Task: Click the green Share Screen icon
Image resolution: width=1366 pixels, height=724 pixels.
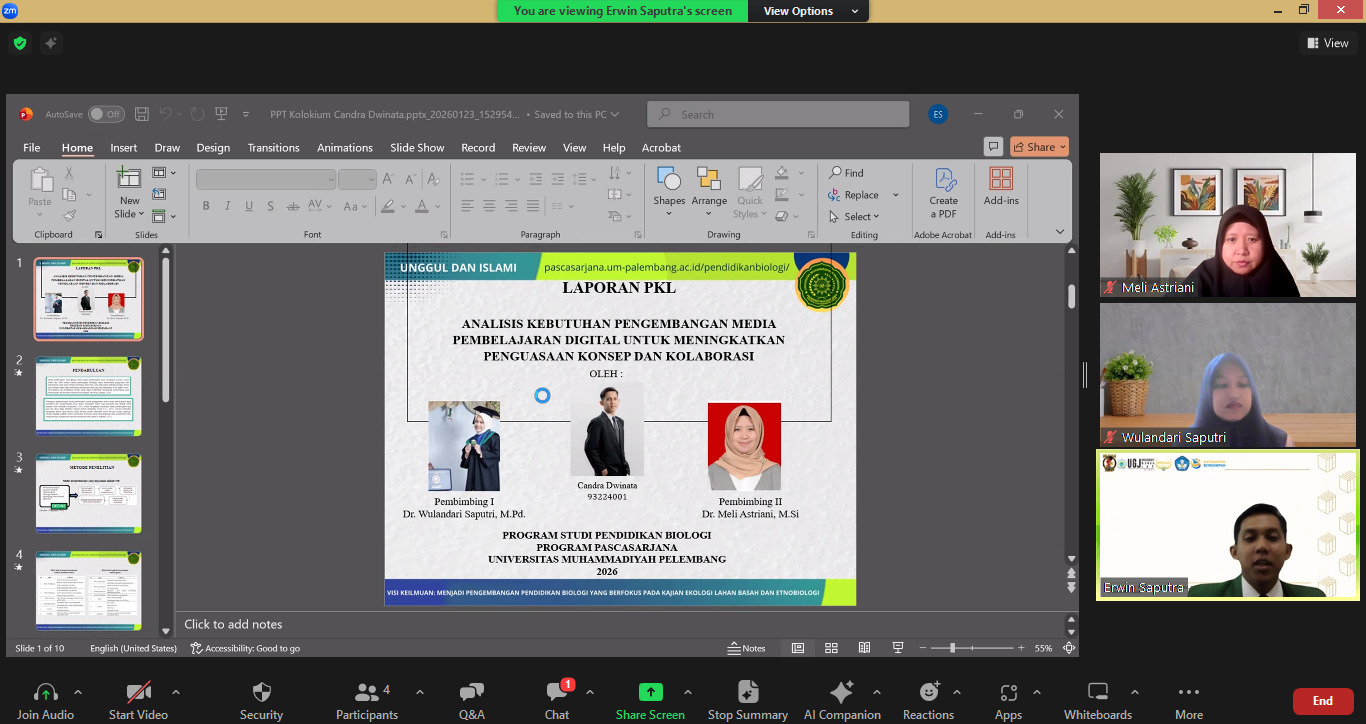Action: tap(650, 692)
